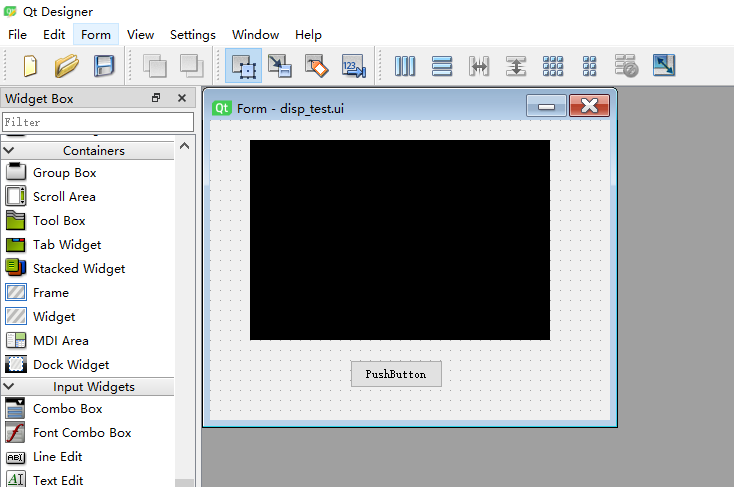Image resolution: width=734 pixels, height=487 pixels.
Task: Select Line Edit widget
Action: tap(88, 457)
